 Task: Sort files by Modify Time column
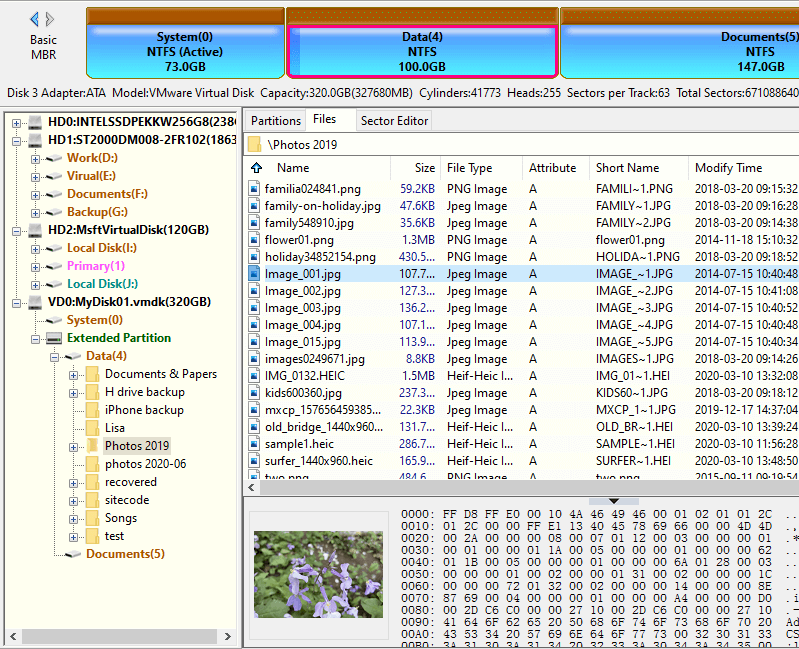(x=728, y=168)
